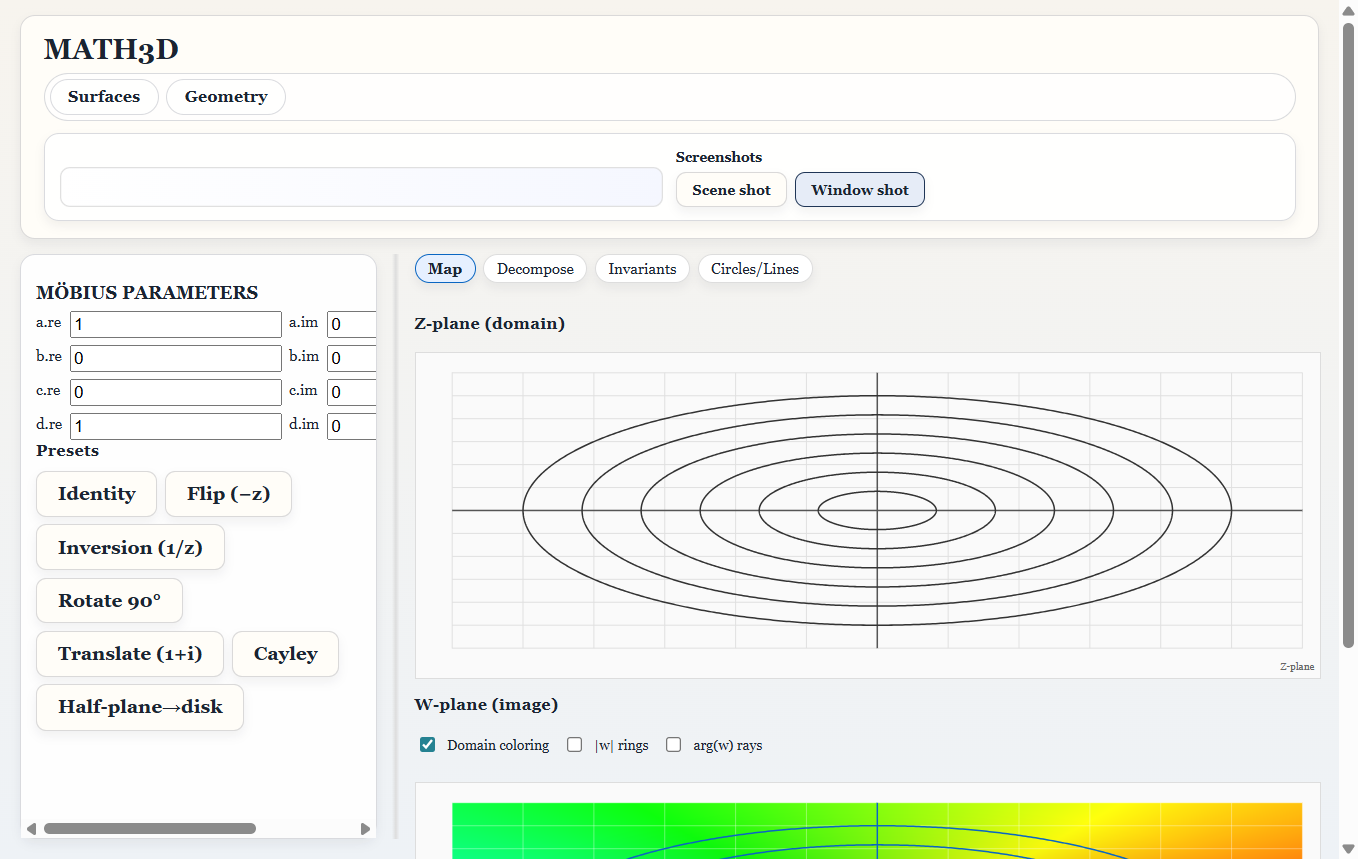
Task: Click the W-plane (image) heading
Action: pos(486,705)
